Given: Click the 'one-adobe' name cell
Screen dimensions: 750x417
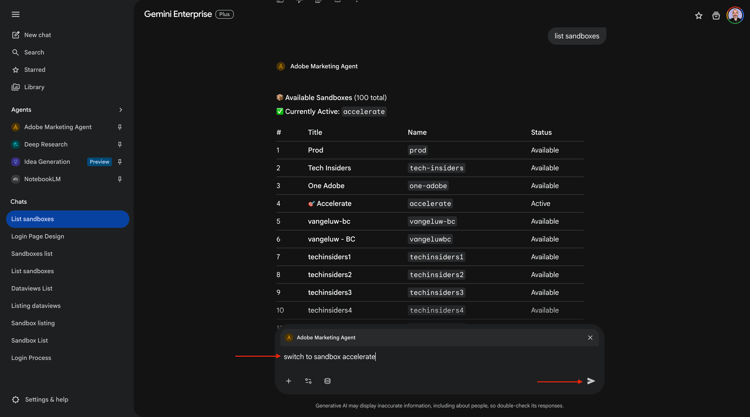Looking at the screenshot, I should [x=428, y=186].
